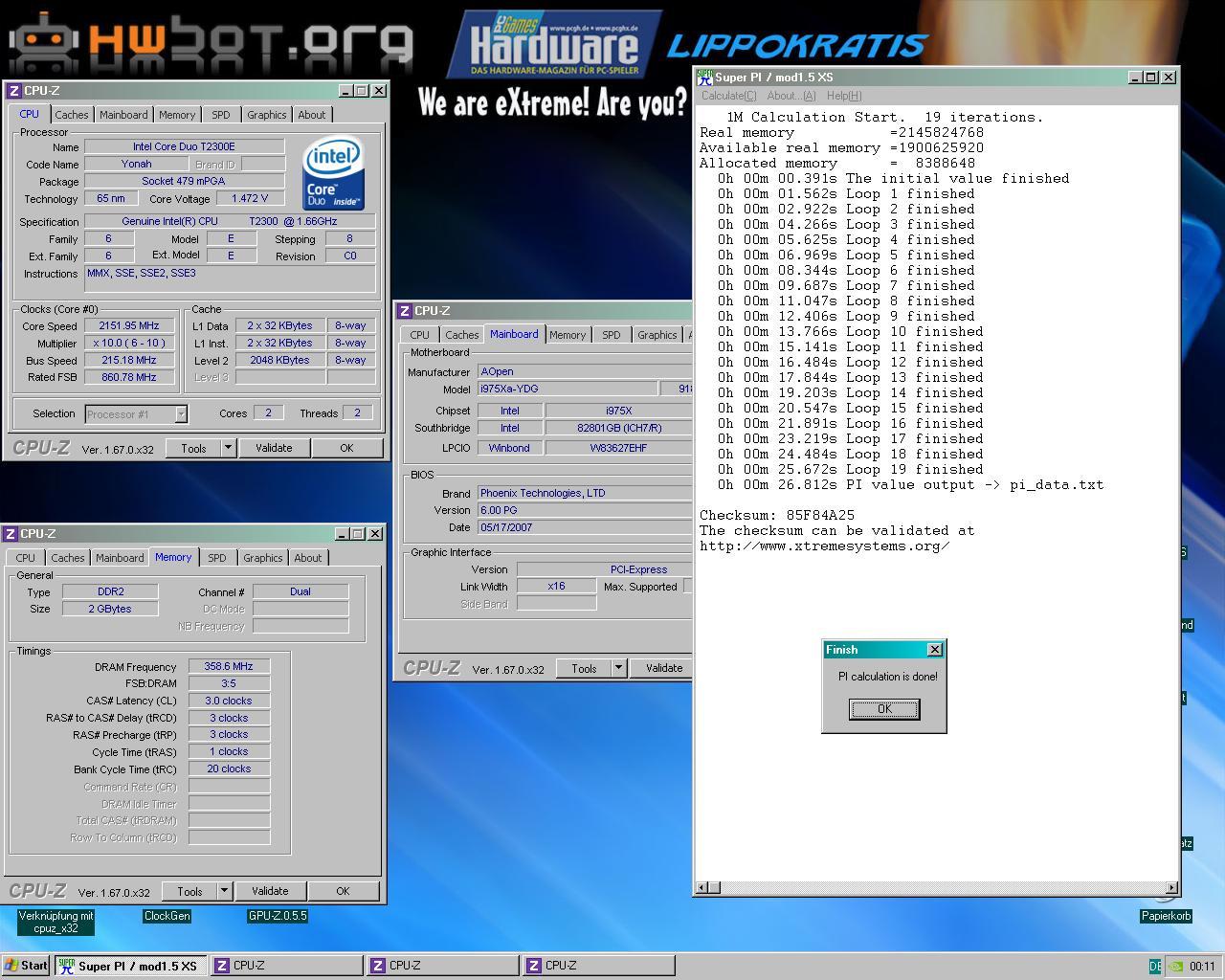Open Caches tab in Mainboard CPU-Z window

click(461, 335)
